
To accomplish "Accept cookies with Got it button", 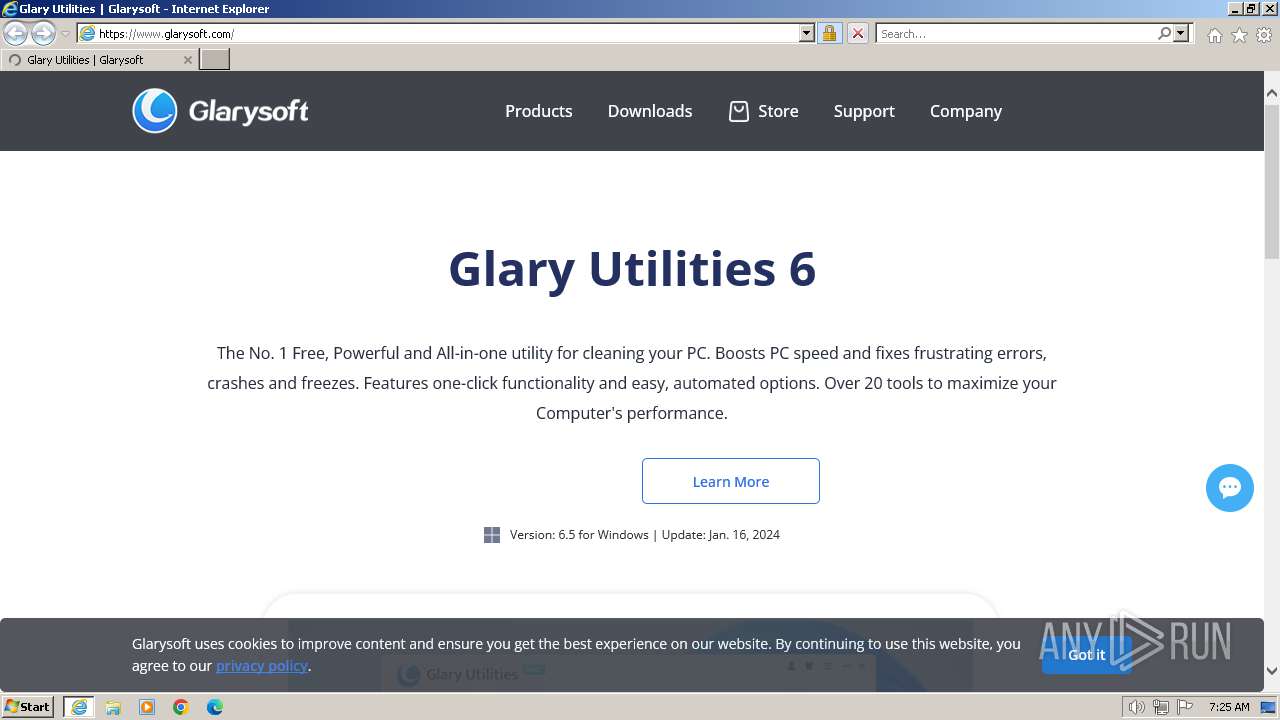I will point(1087,655).
